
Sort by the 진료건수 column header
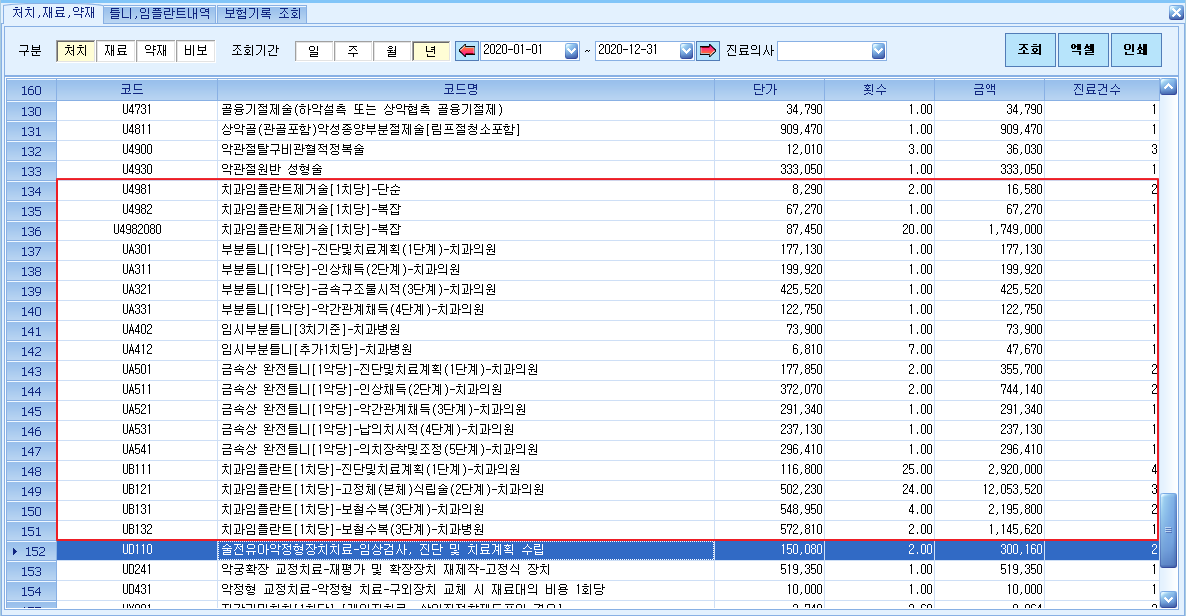pos(1101,89)
